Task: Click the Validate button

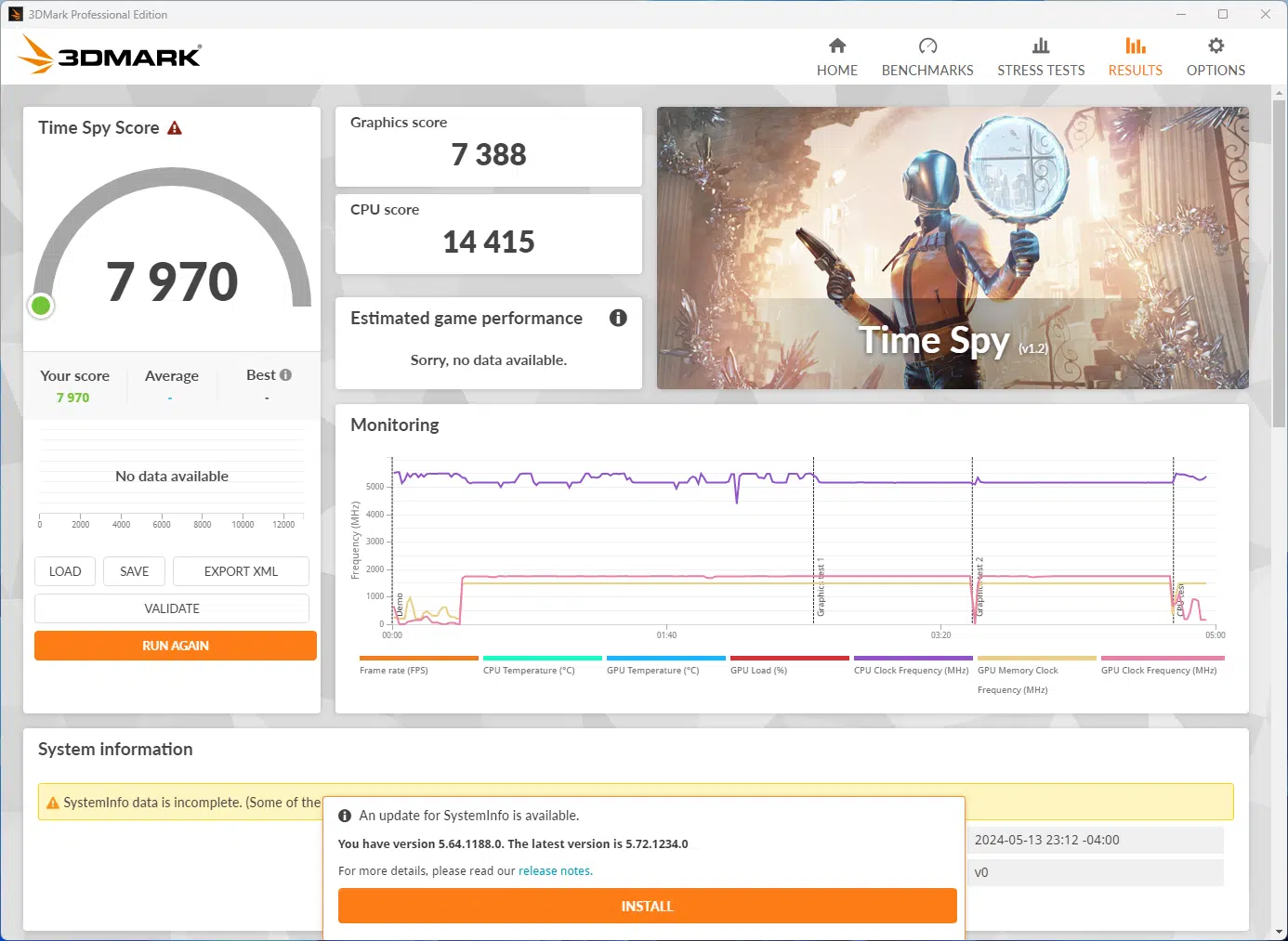Action: pos(172,608)
